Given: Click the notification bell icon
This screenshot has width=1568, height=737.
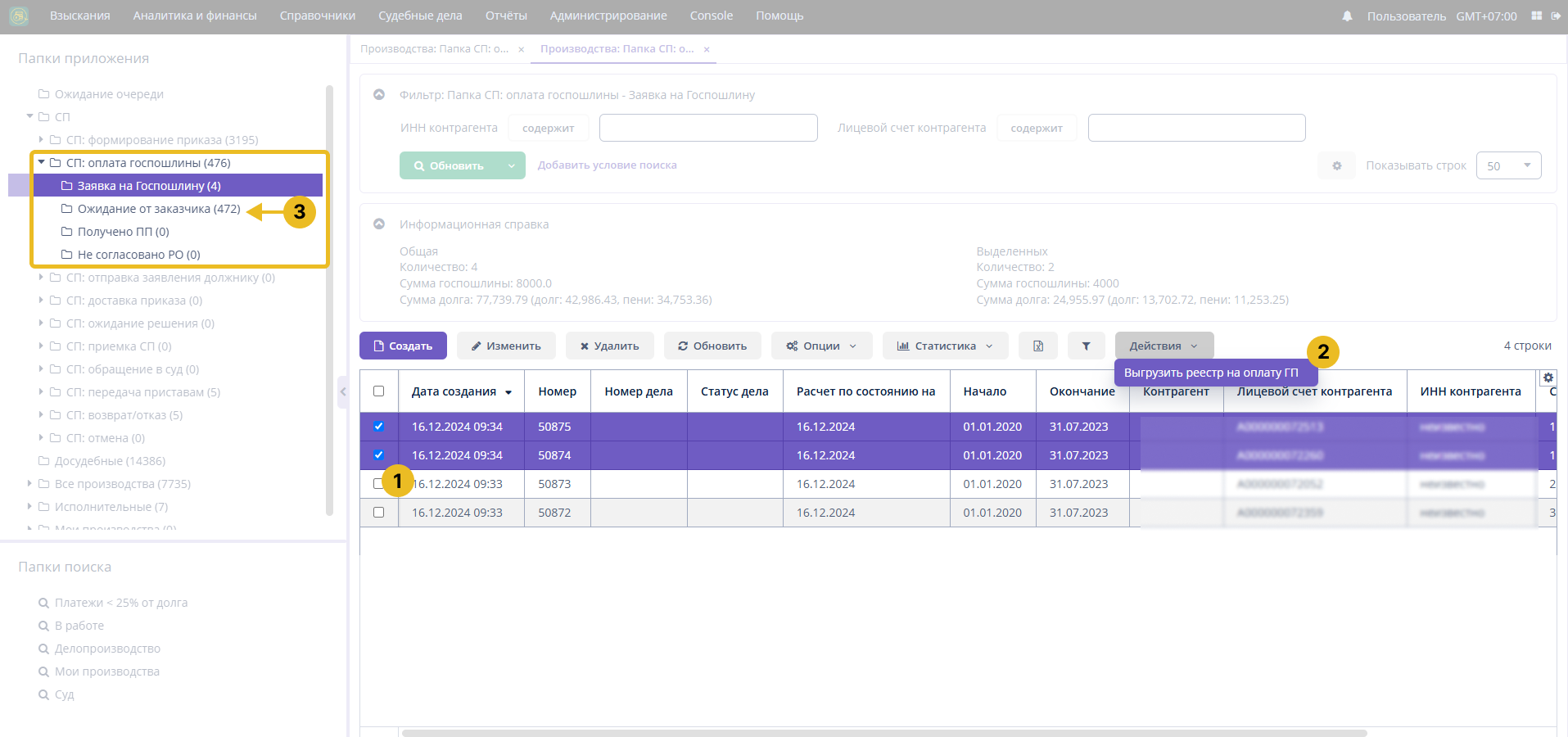Looking at the screenshot, I should coord(1347,16).
